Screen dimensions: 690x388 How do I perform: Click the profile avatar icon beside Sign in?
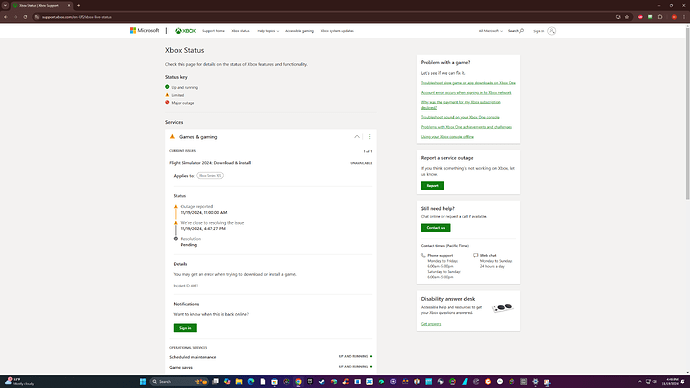[551, 31]
